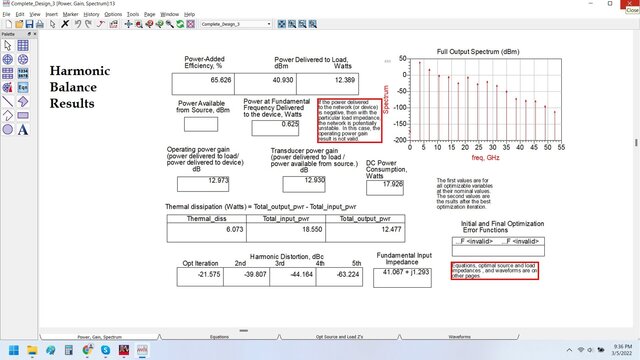The width and height of the screenshot is (640, 360).
Task: Open the History menu
Action: point(91,14)
